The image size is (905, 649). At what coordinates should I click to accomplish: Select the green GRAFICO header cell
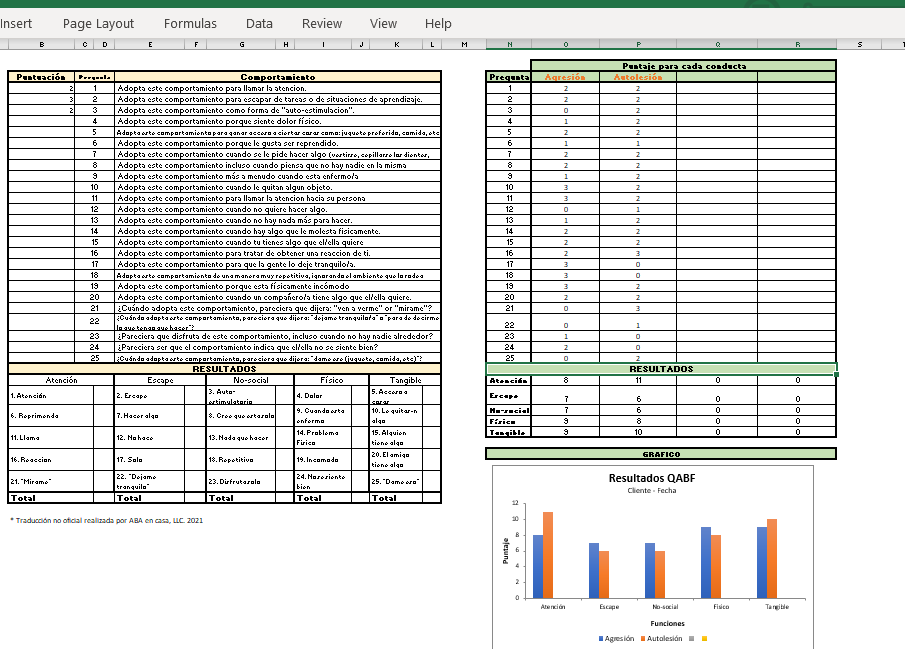pyautogui.click(x=661, y=454)
